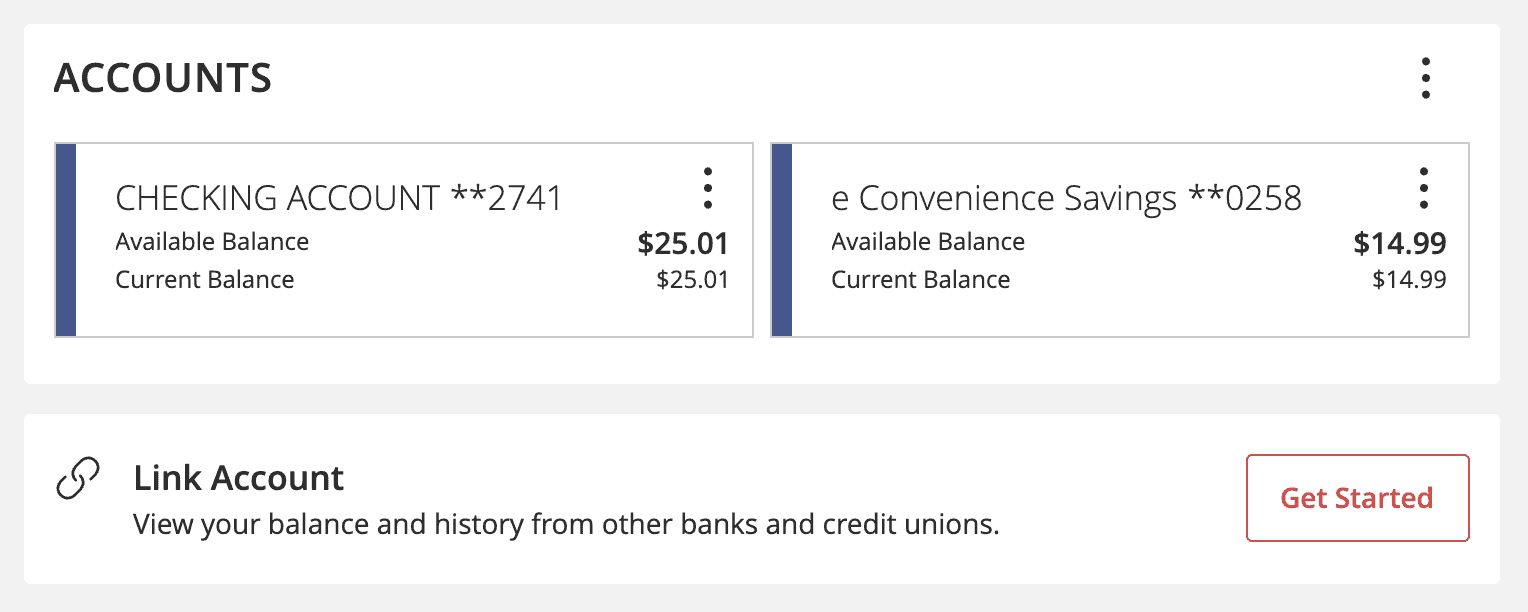Image resolution: width=1528 pixels, height=612 pixels.
Task: Click the $14.99 available balance amount
Action: [x=1400, y=243]
